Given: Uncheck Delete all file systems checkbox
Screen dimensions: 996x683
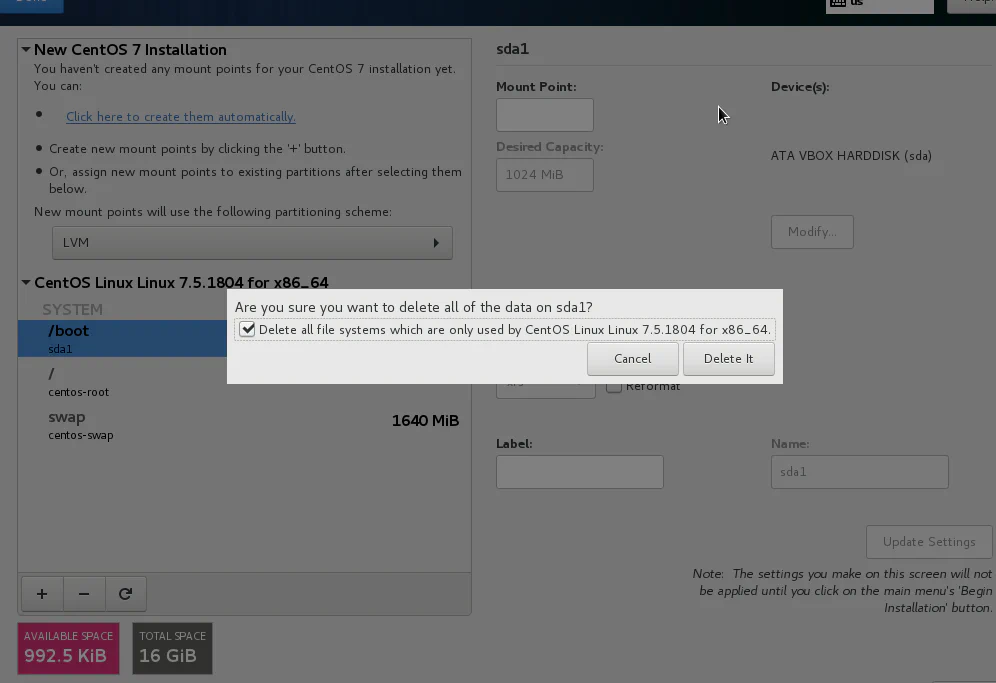Looking at the screenshot, I should [247, 329].
